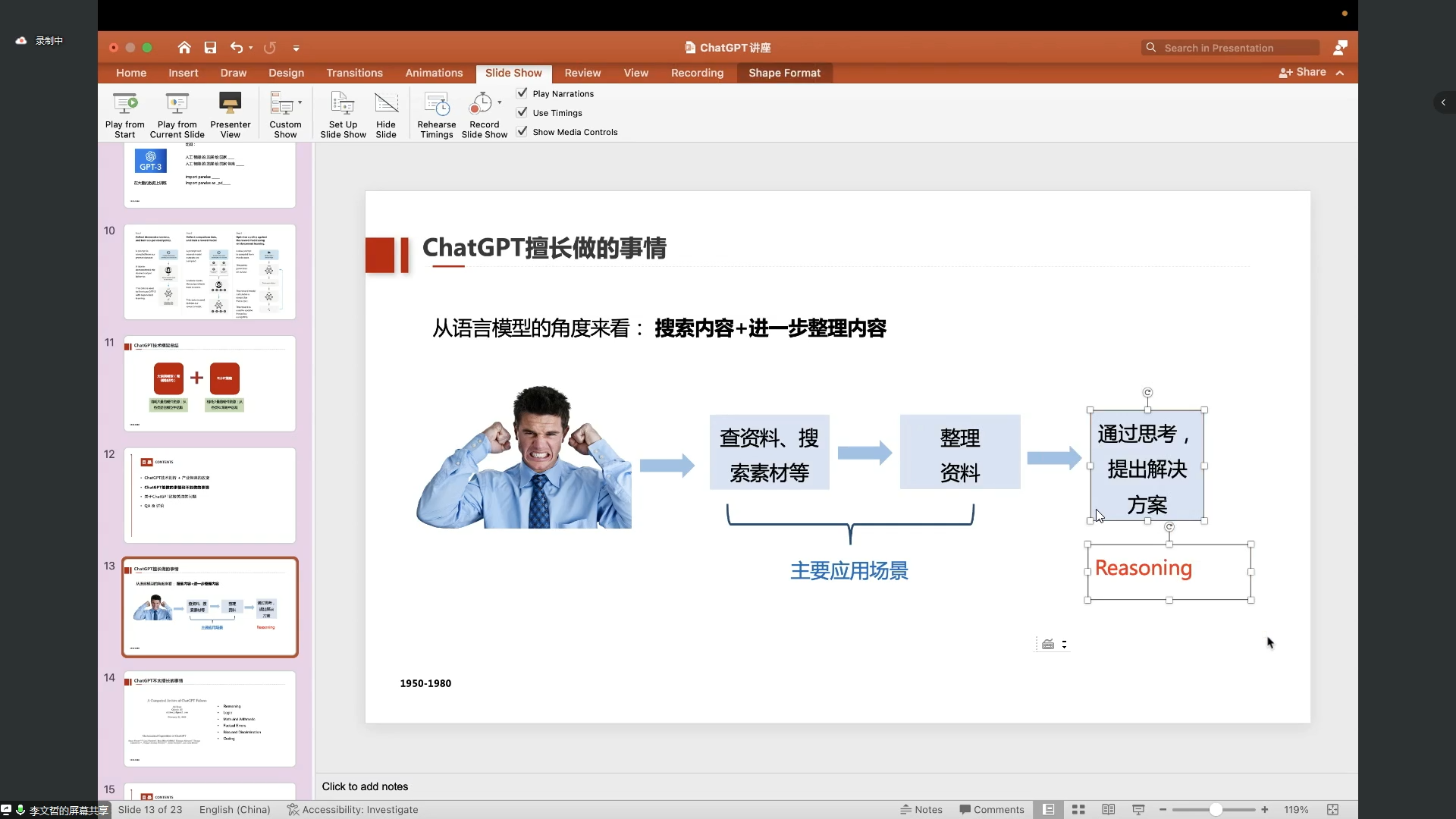
Task: Fit the slide to the window
Action: 1332,810
